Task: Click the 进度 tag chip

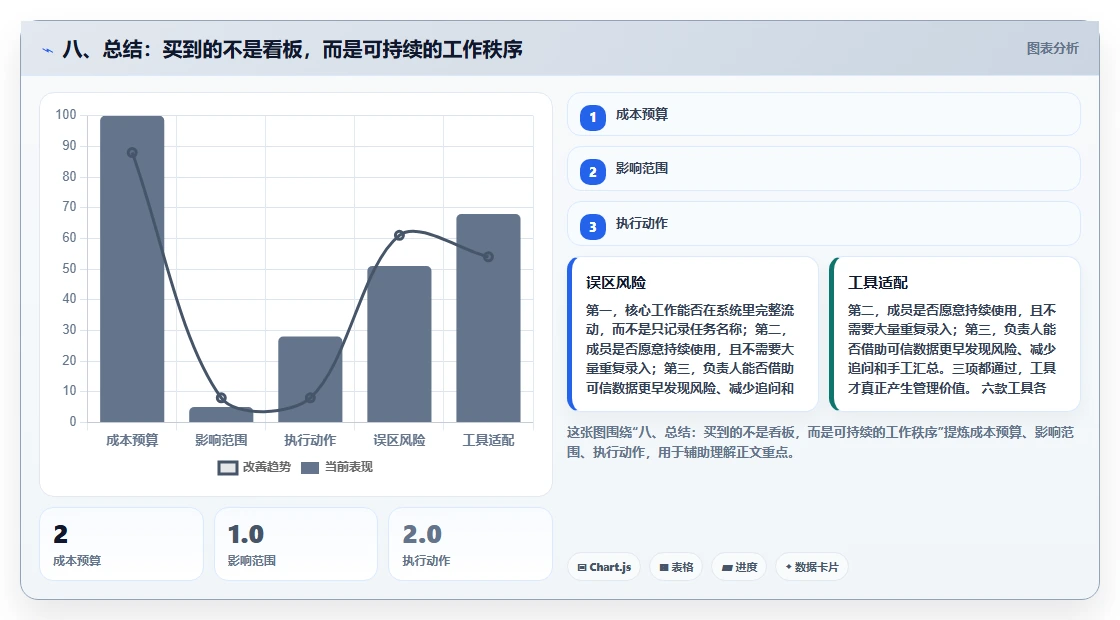Action: (739, 567)
